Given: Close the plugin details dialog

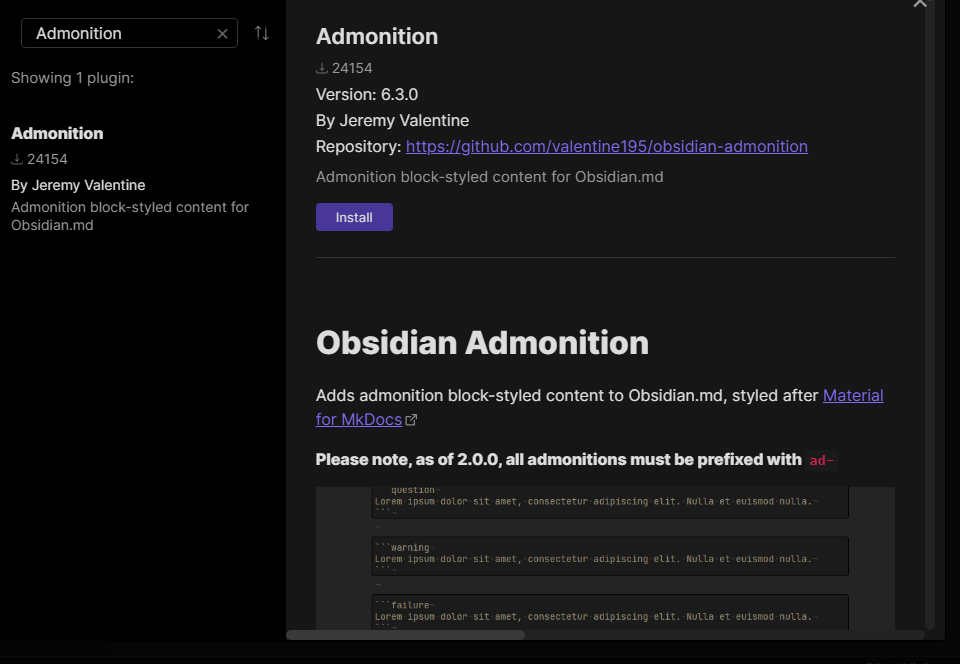Looking at the screenshot, I should pos(920,4).
